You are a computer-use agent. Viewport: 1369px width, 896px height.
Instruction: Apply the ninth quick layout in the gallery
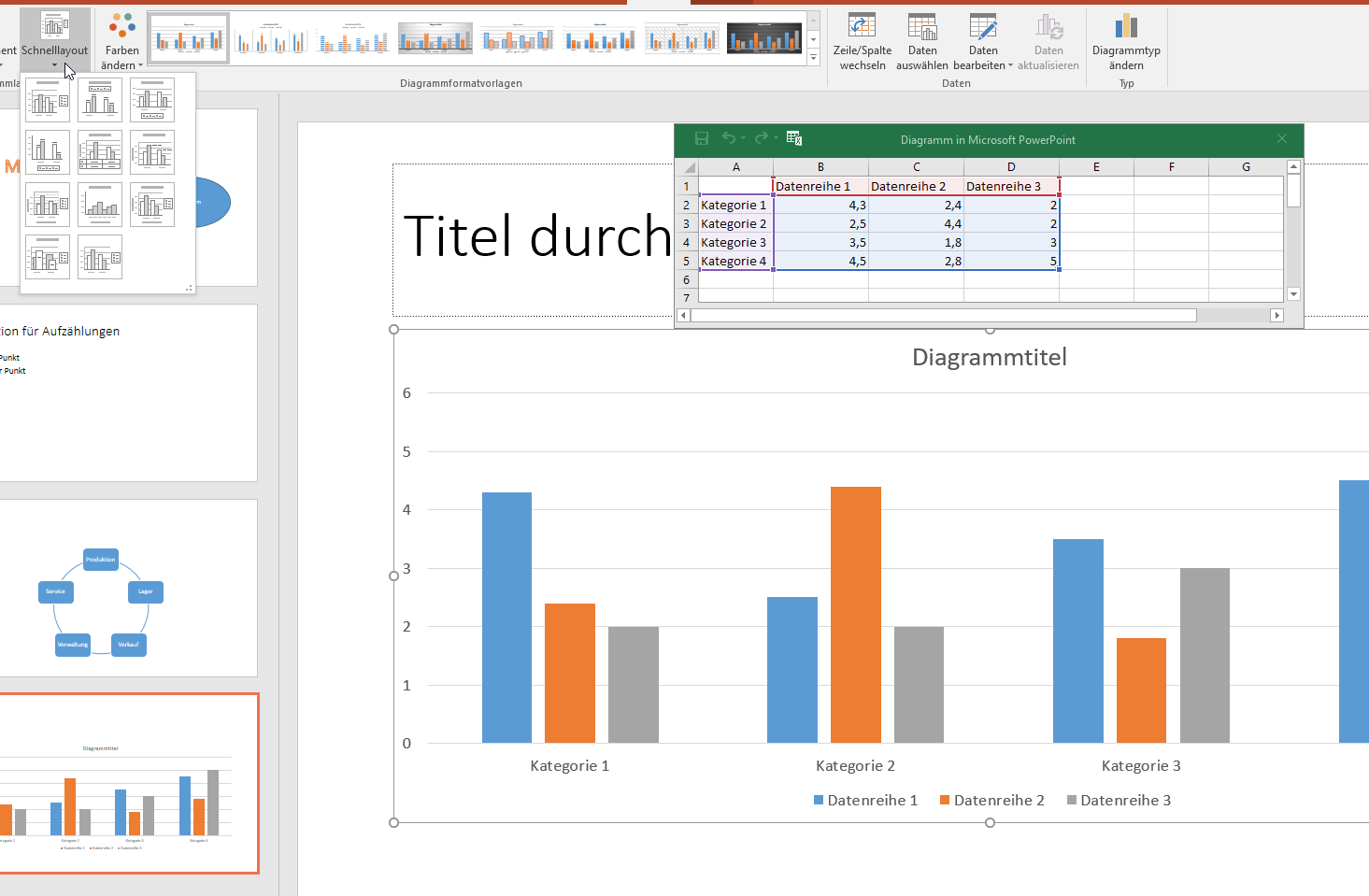[x=152, y=205]
